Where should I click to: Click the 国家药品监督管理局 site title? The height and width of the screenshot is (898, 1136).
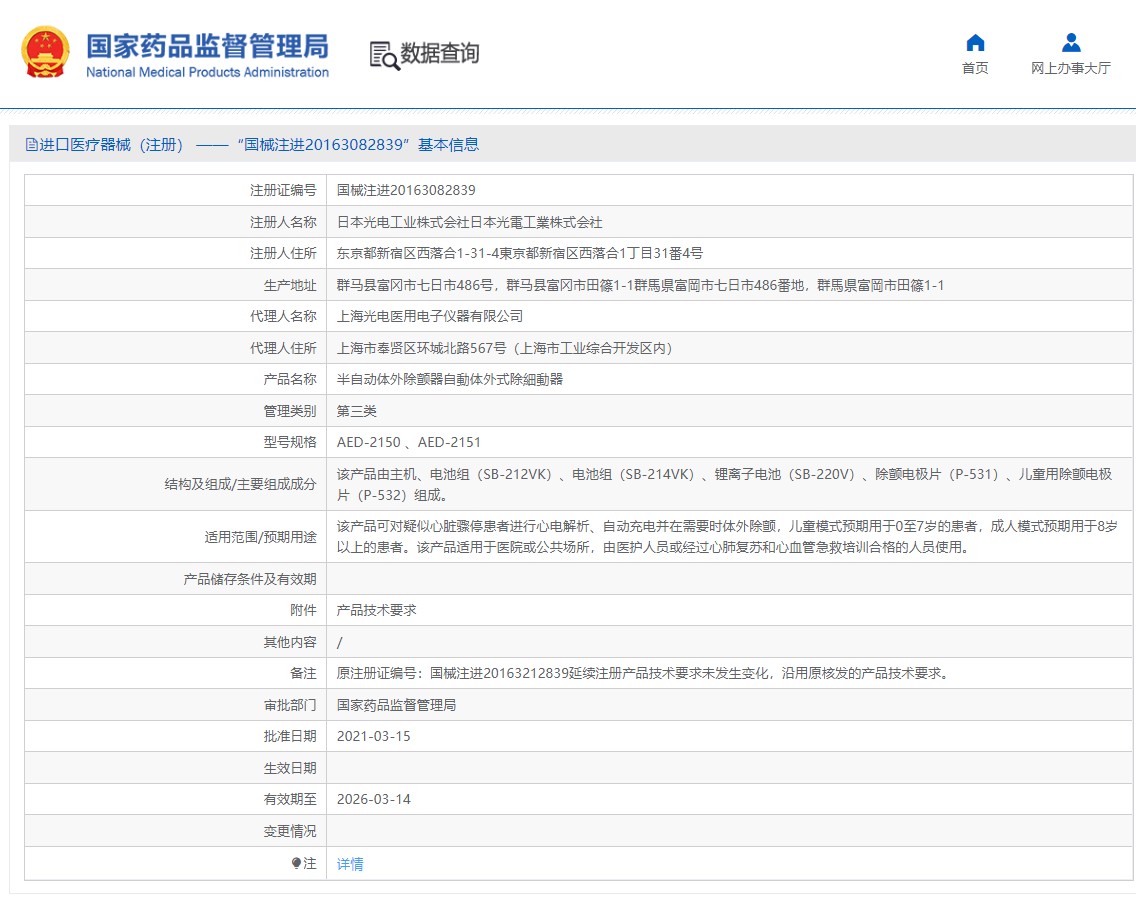pyautogui.click(x=207, y=46)
